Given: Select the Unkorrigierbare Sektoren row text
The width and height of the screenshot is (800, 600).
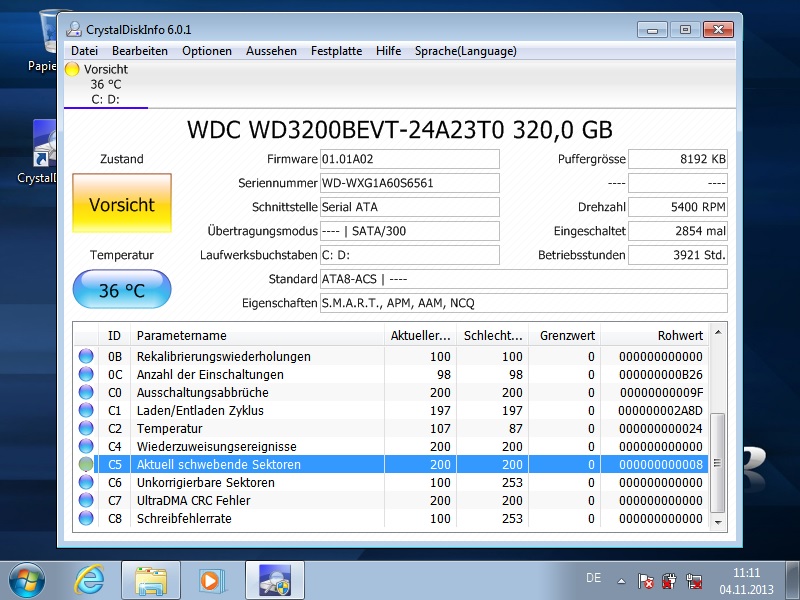Looking at the screenshot, I should (x=206, y=482).
